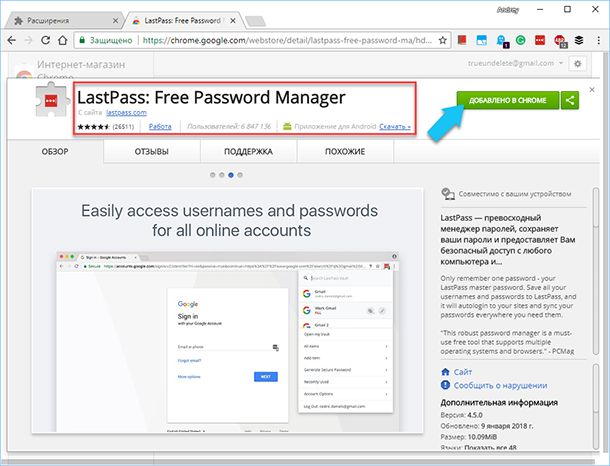This screenshot has width=610, height=466.
Task: Select the third carousel dot indicator
Action: point(232,175)
